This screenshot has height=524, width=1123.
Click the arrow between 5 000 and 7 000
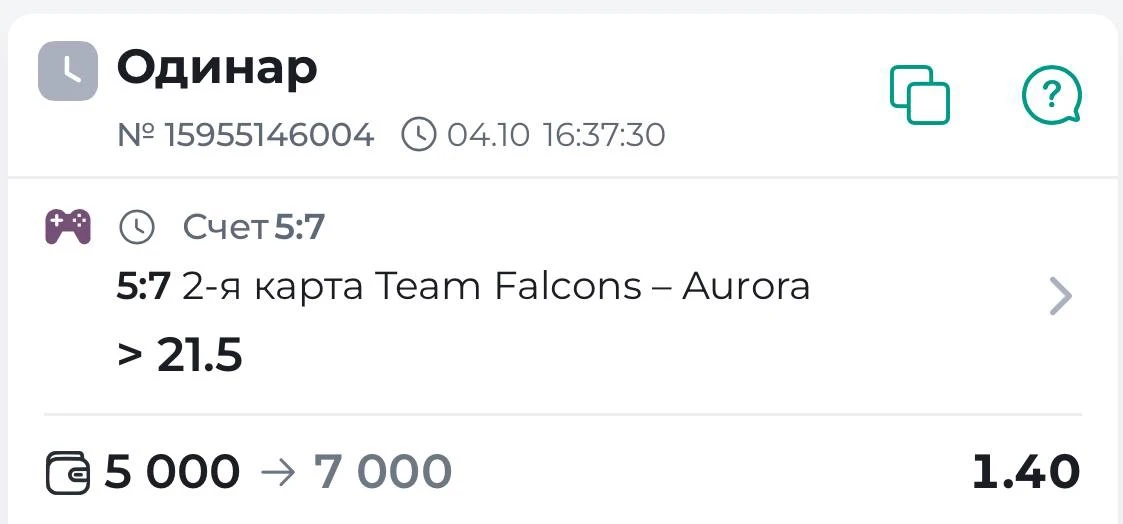[x=278, y=473]
